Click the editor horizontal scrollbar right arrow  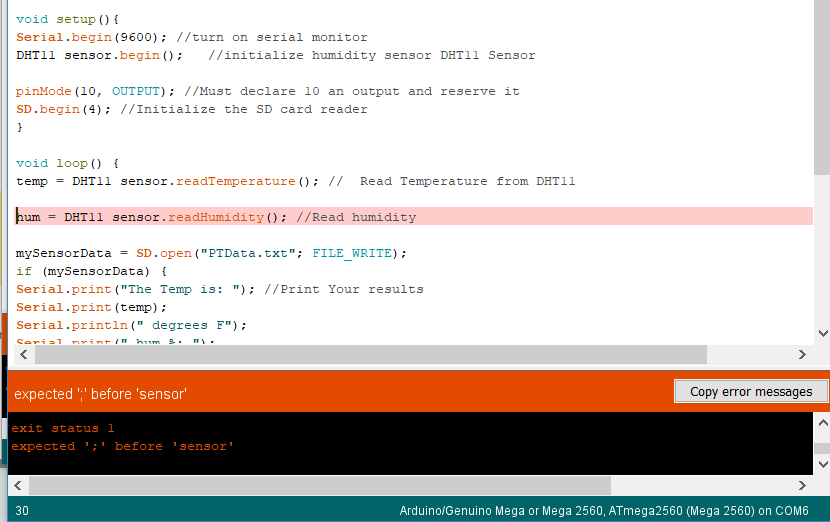tap(802, 354)
